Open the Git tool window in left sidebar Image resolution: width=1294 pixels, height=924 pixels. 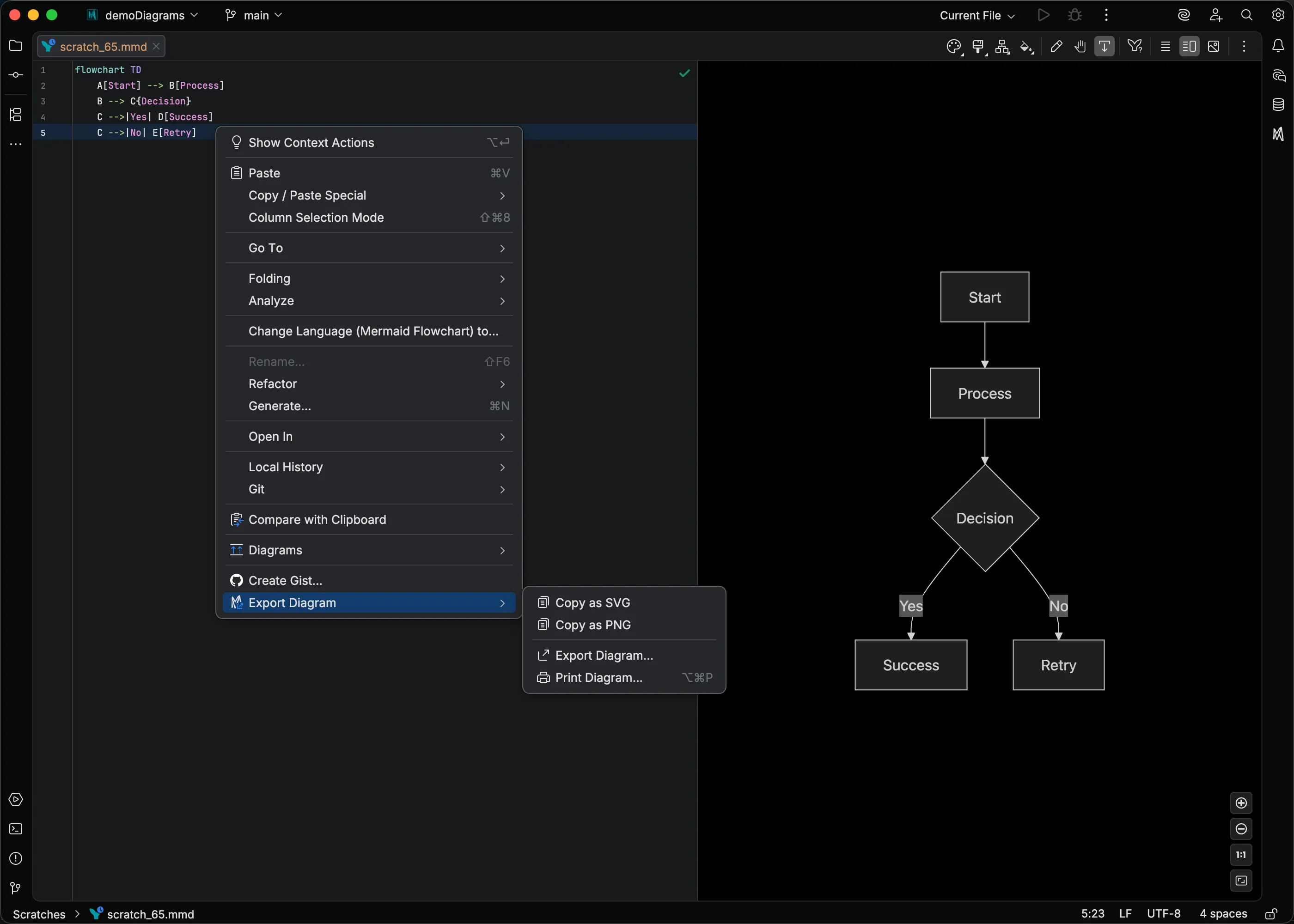coord(16,888)
